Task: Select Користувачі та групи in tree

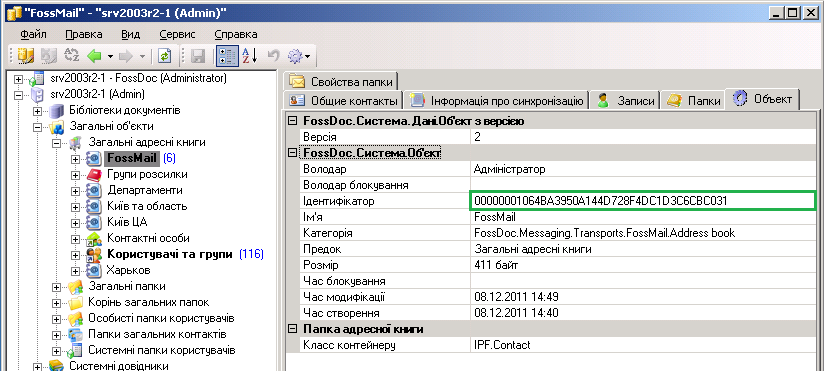Action: [x=169, y=254]
